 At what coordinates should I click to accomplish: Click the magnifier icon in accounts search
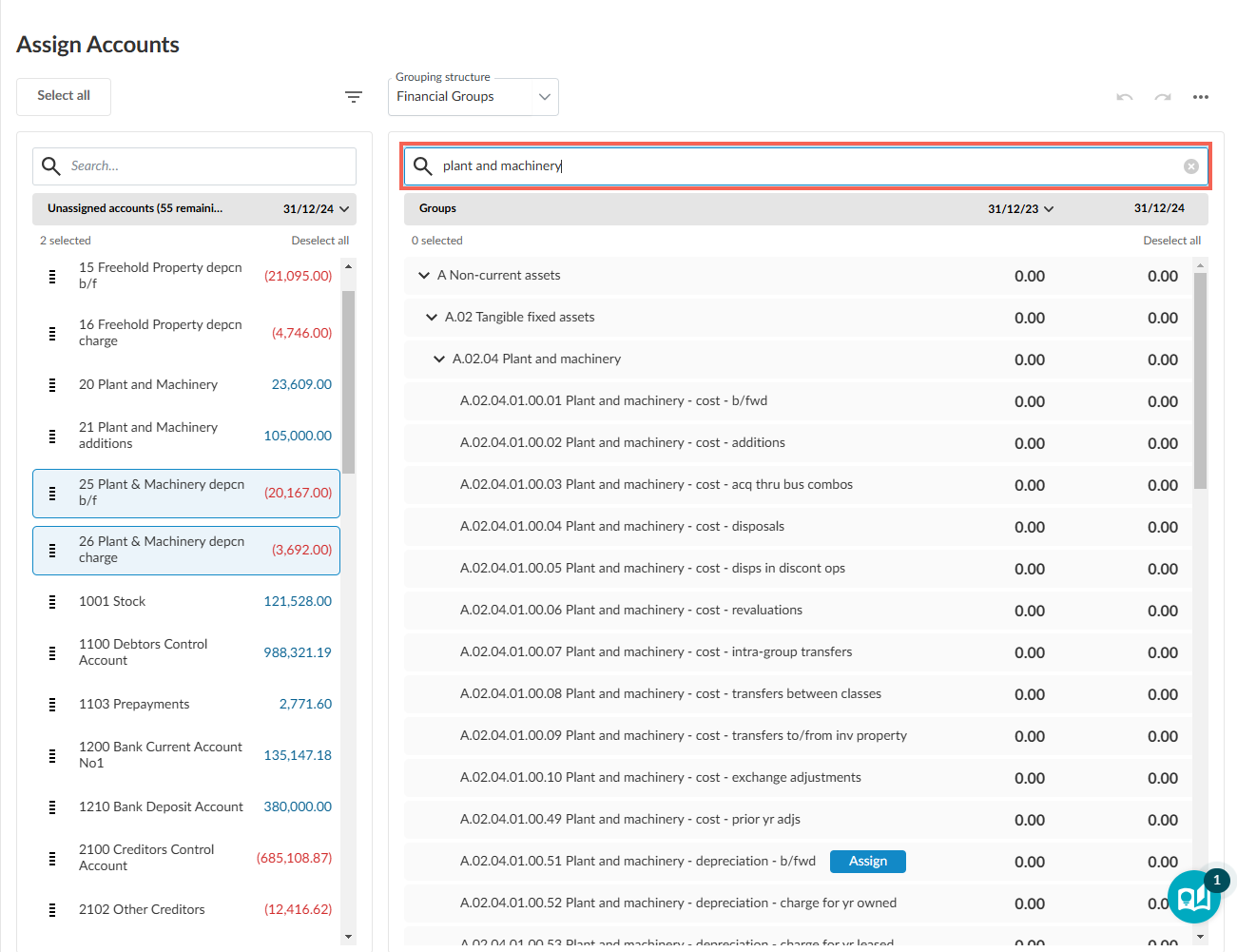pyautogui.click(x=51, y=166)
